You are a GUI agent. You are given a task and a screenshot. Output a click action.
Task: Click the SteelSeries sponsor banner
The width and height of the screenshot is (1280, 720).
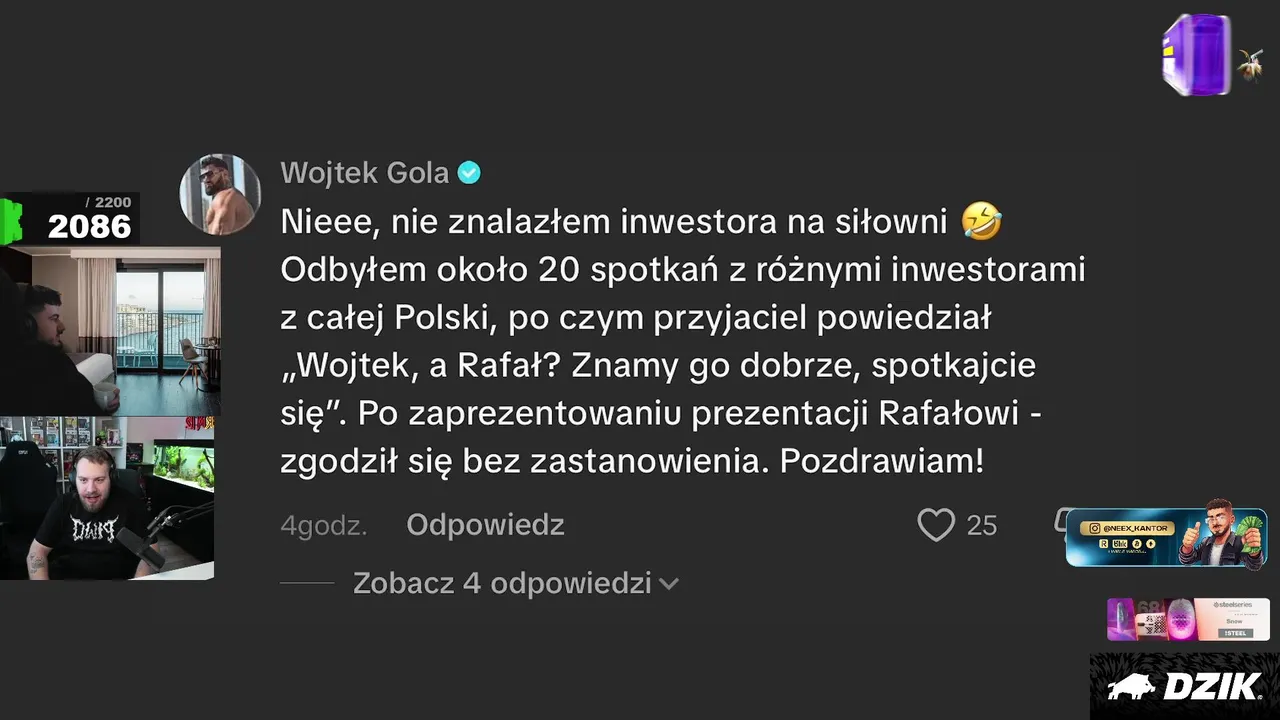pyautogui.click(x=1188, y=619)
